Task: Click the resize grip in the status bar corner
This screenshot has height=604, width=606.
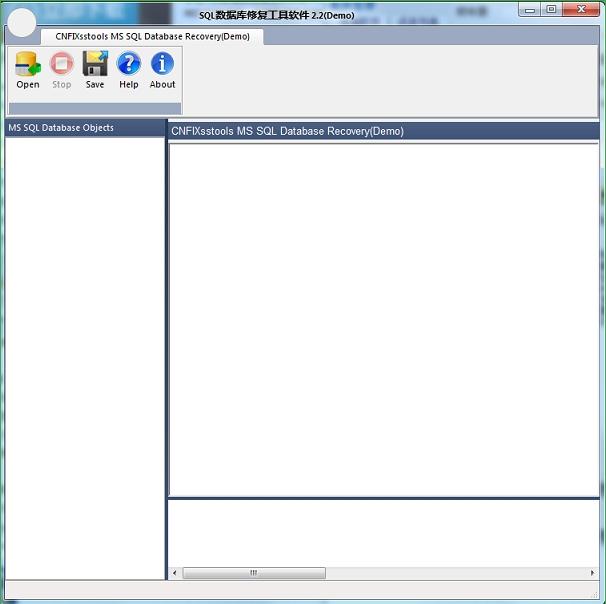Action: coord(597,595)
